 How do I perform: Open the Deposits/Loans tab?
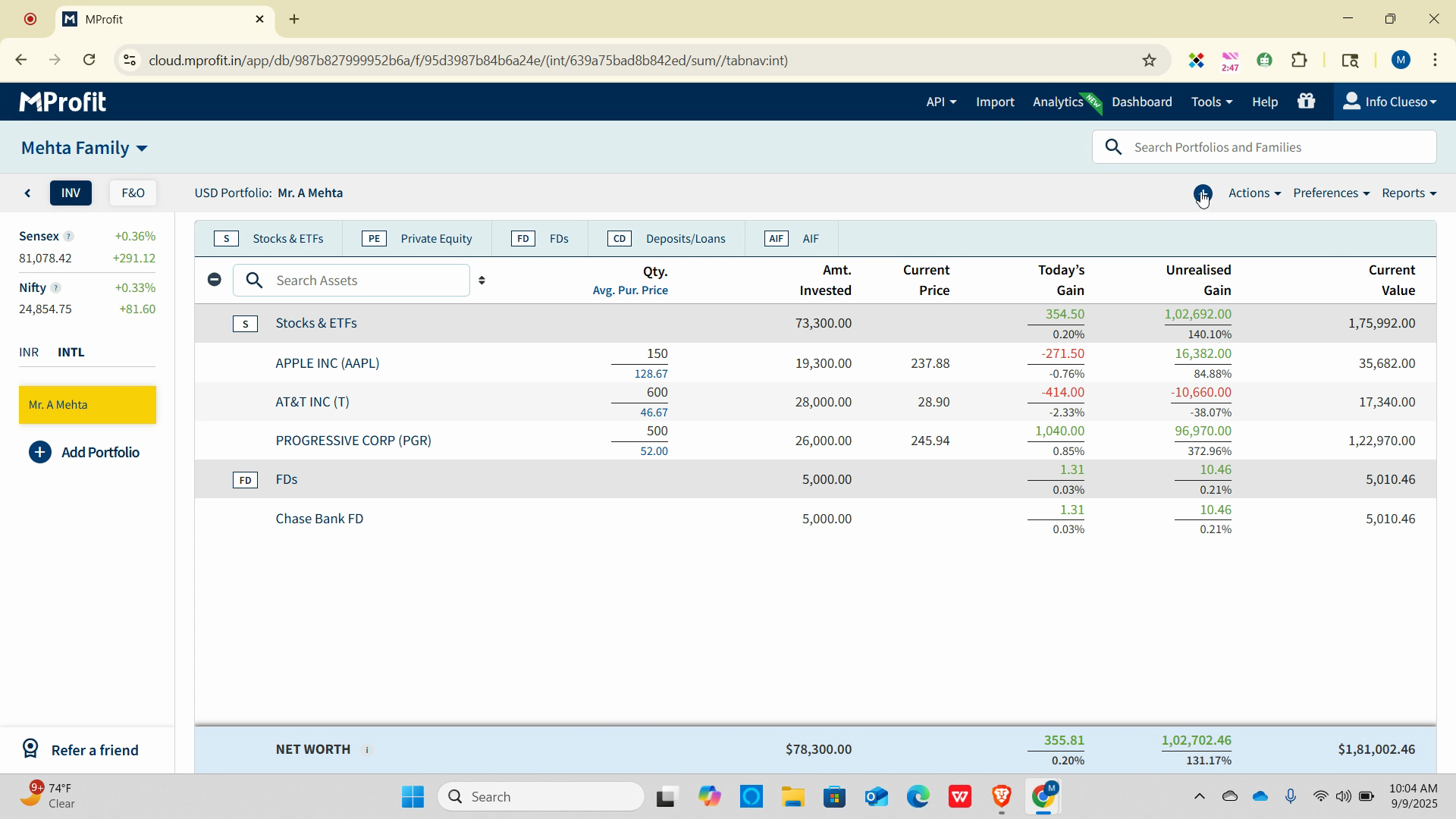tap(667, 239)
